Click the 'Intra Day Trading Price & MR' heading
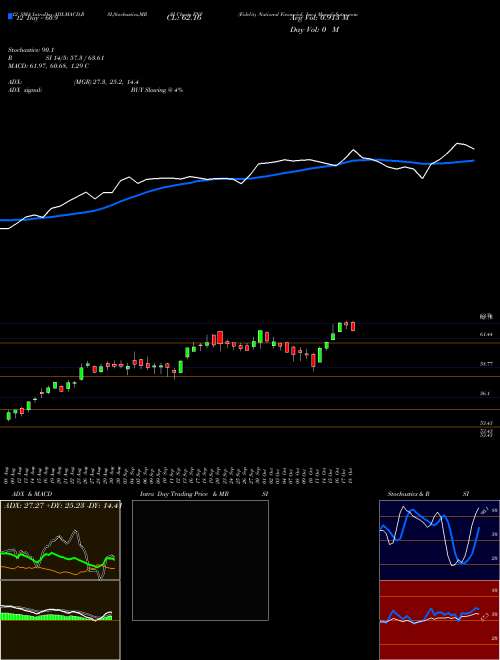The width and height of the screenshot is (500, 660). click(184, 494)
